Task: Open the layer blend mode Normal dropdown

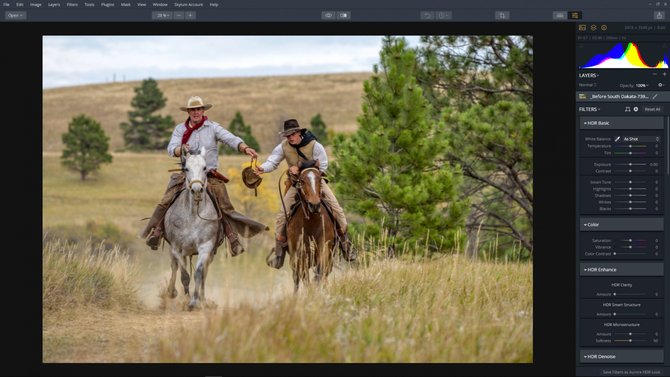Action: click(x=588, y=85)
